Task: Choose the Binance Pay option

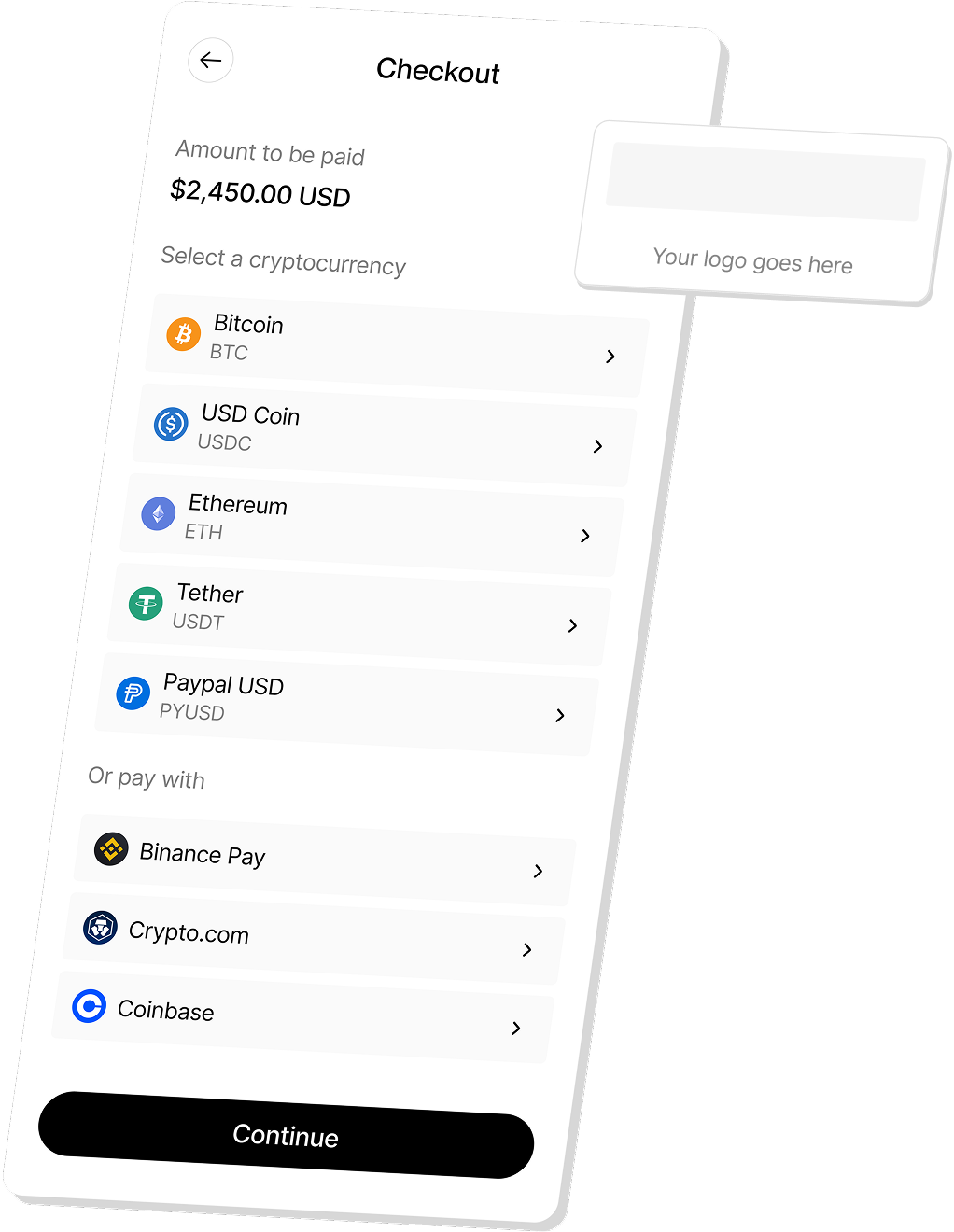Action: [325, 860]
